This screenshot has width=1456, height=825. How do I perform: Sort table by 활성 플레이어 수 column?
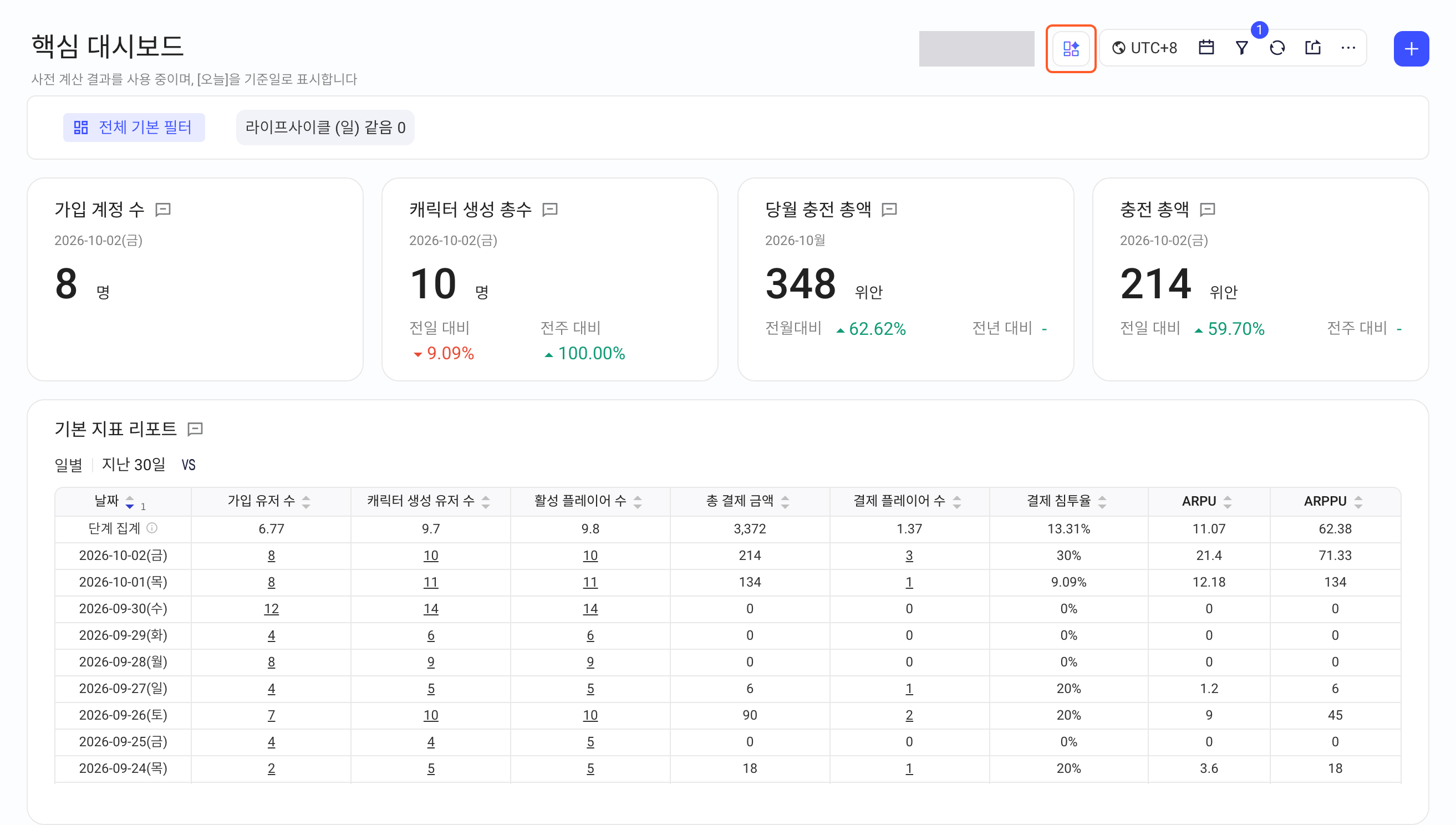[638, 502]
